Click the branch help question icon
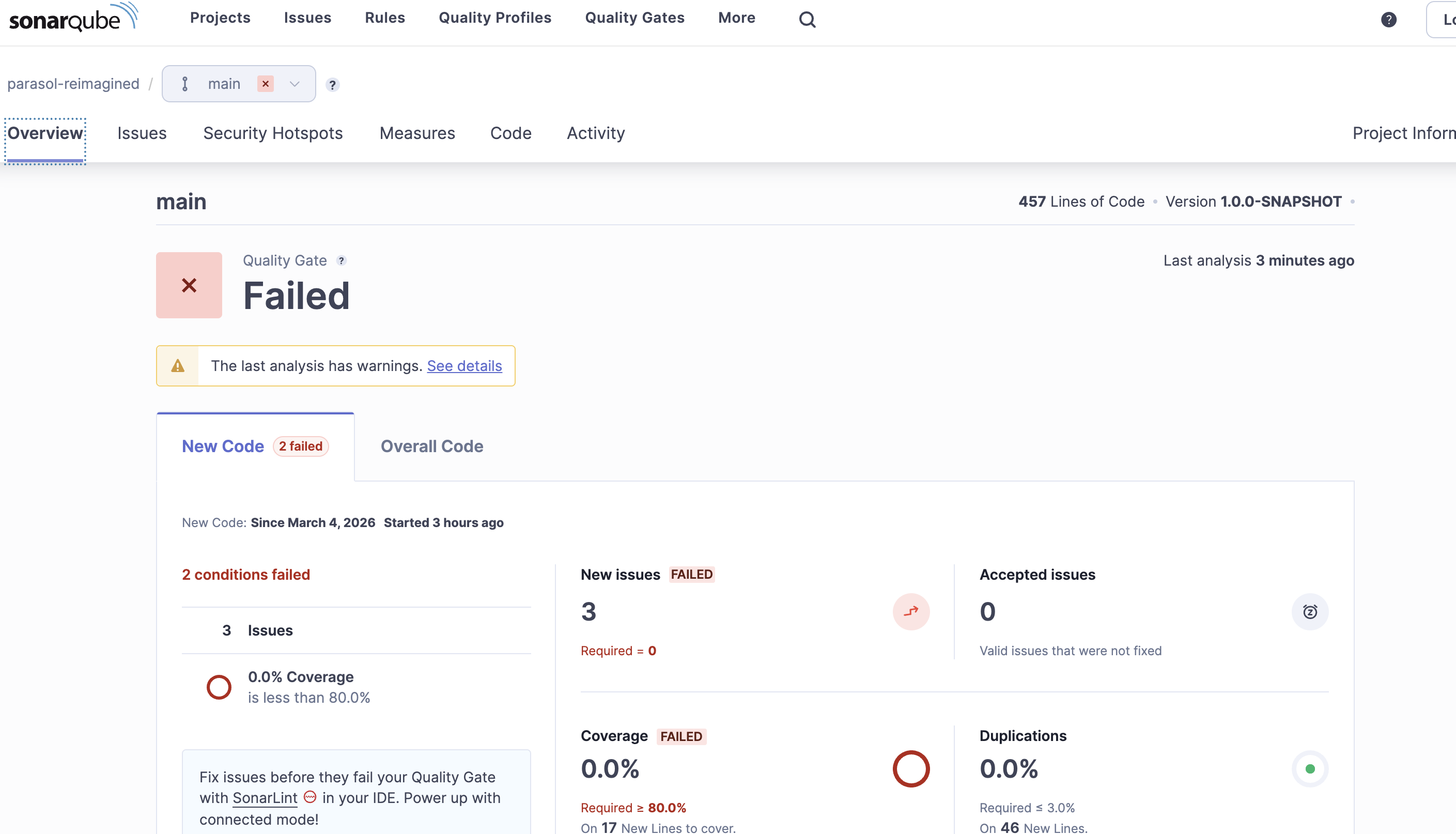 click(332, 85)
